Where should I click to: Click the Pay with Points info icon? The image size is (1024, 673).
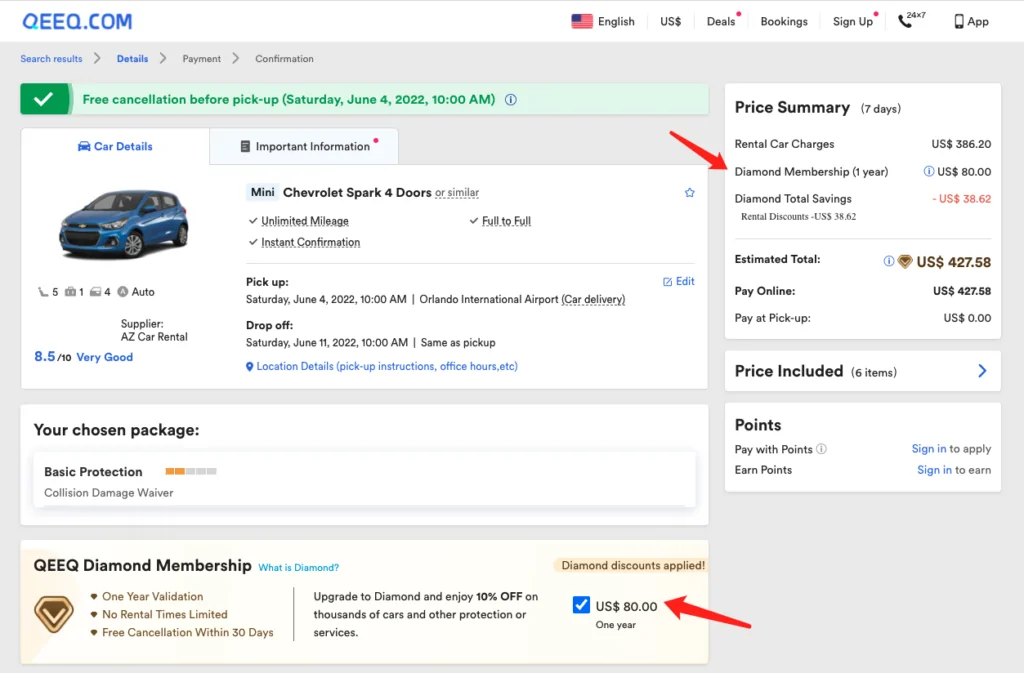point(822,449)
